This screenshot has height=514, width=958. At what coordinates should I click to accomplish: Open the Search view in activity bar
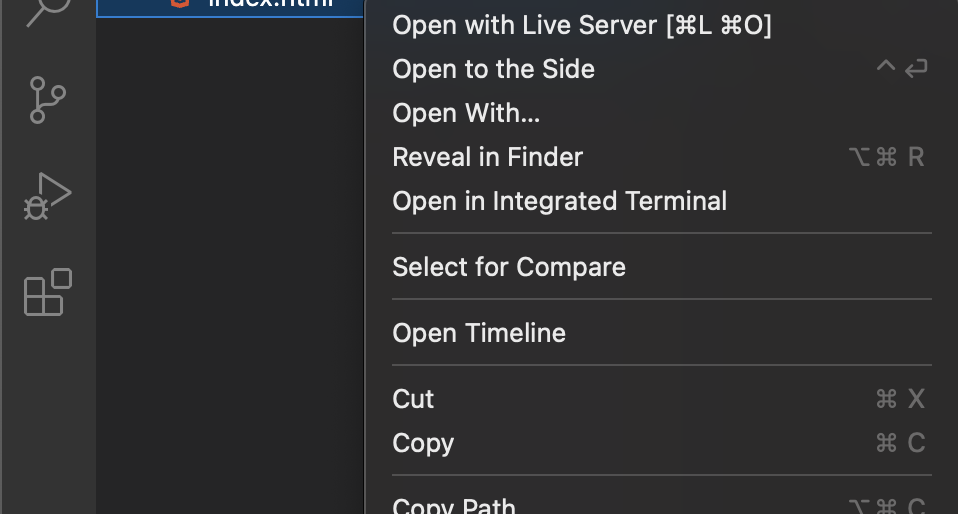pos(46,10)
